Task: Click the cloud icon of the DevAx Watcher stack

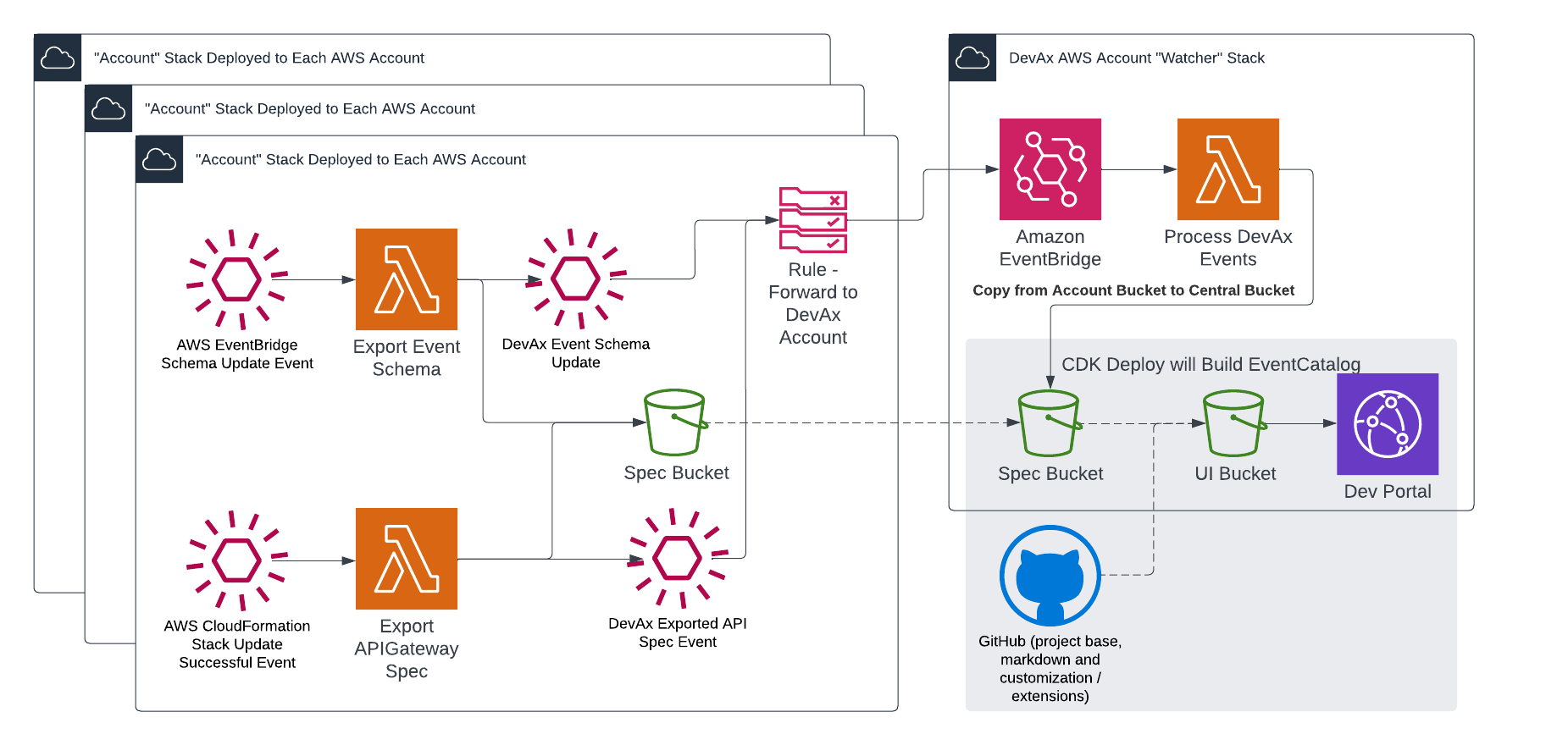Action: coord(972,58)
